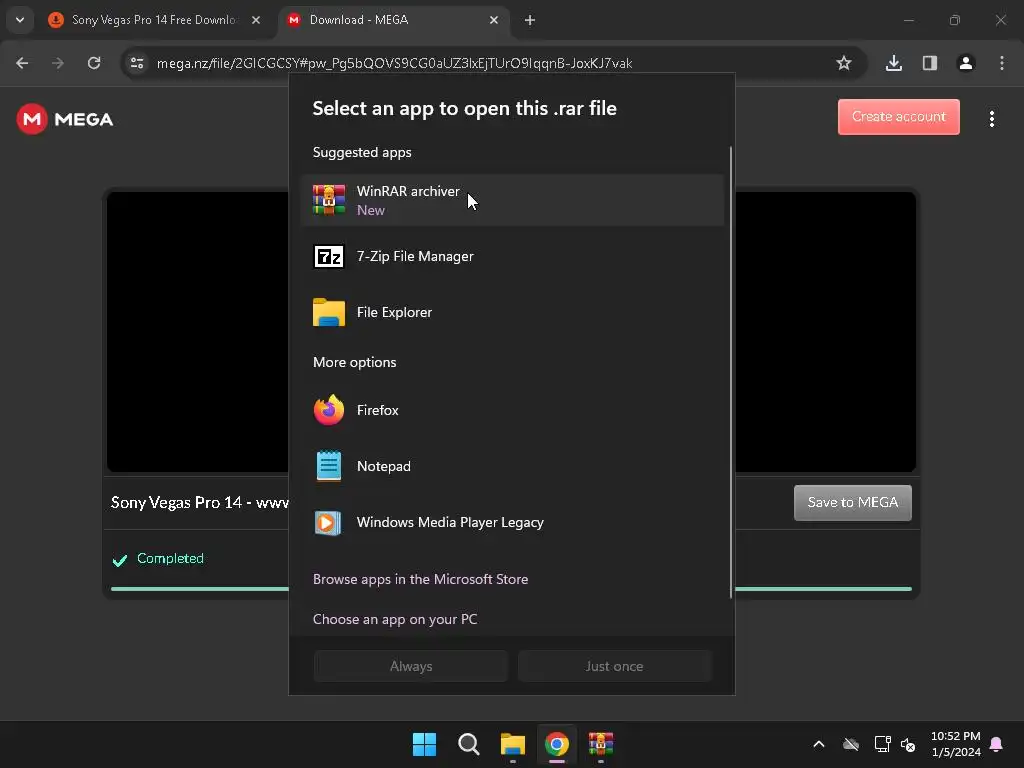This screenshot has width=1024, height=768.
Task: Open a new browser tab
Action: (x=530, y=20)
